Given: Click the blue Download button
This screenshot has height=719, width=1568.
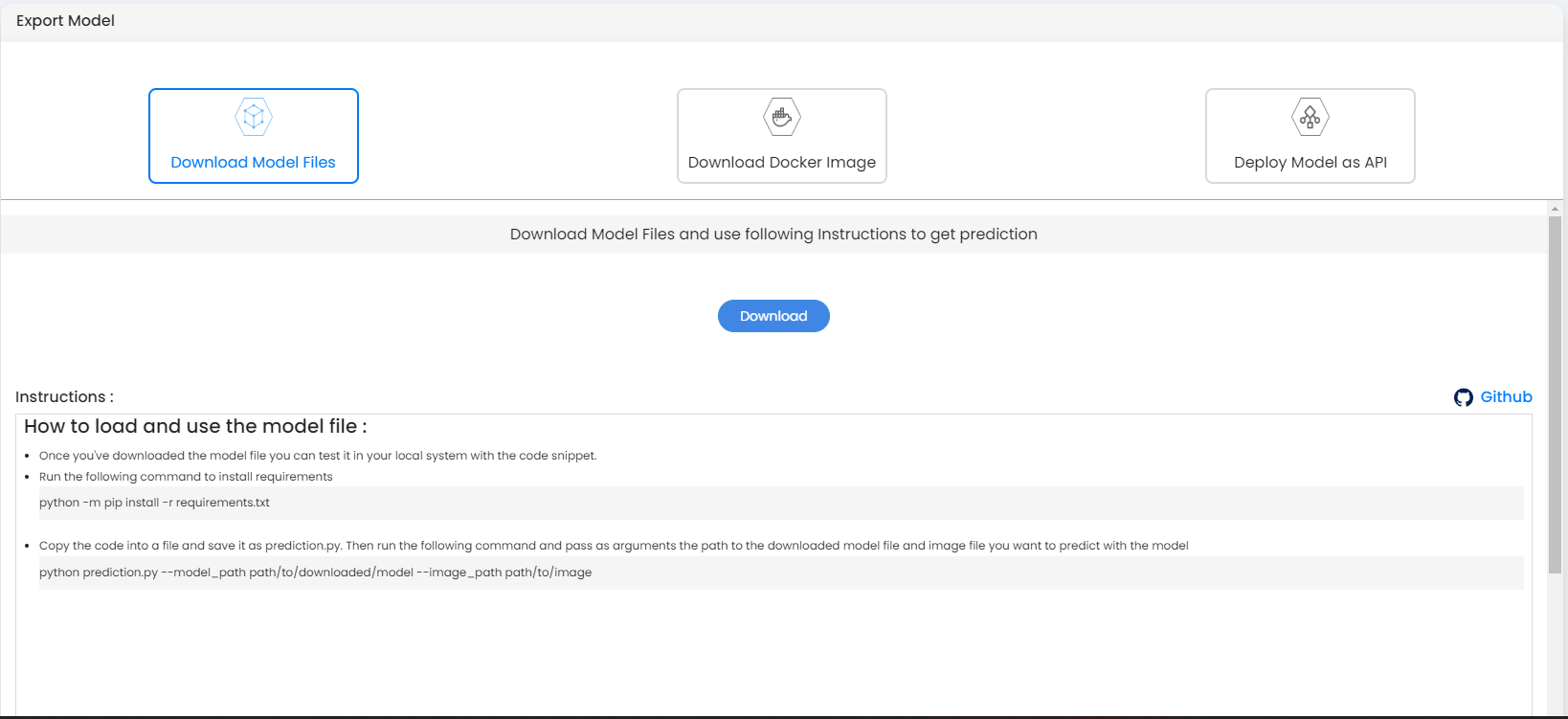Looking at the screenshot, I should [x=773, y=316].
